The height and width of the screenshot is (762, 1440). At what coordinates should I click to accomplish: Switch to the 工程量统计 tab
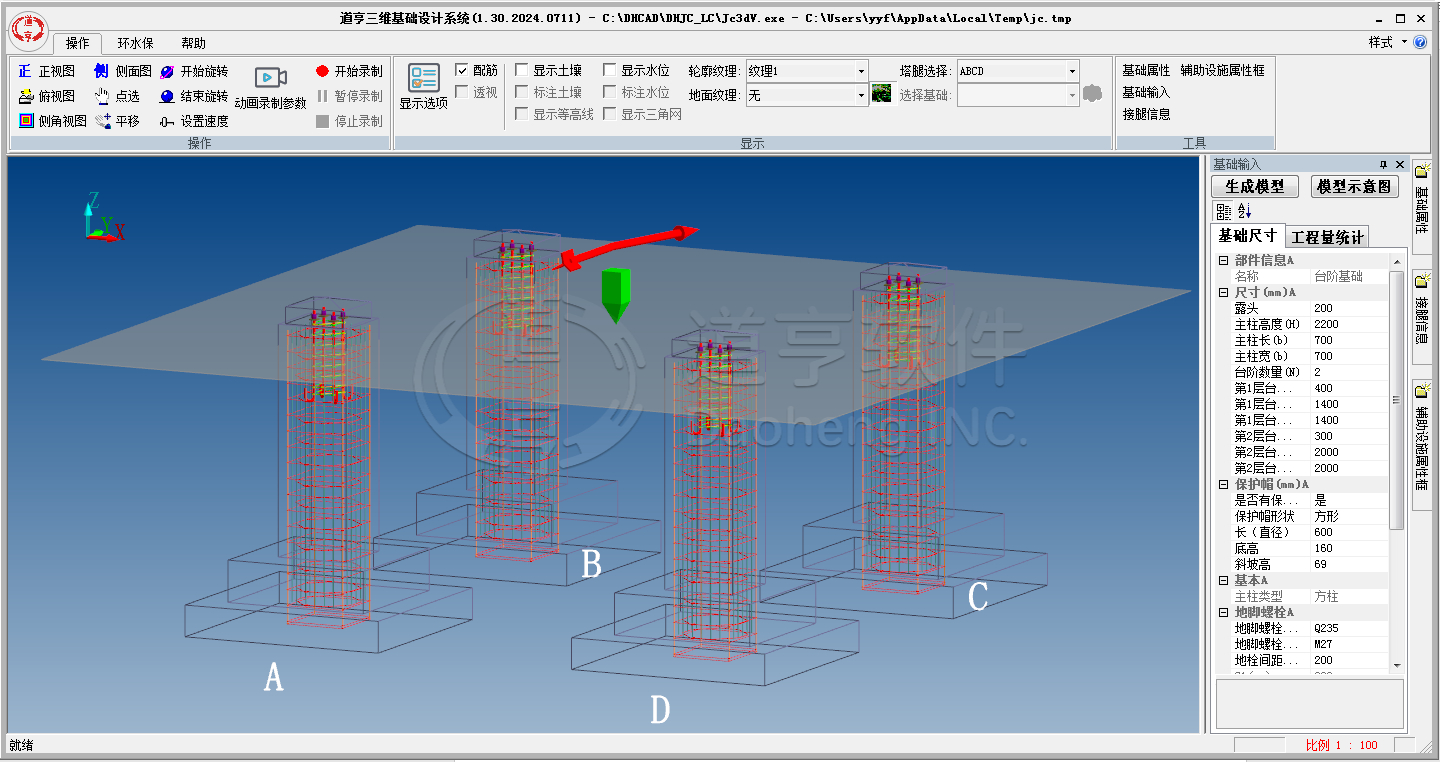1327,237
